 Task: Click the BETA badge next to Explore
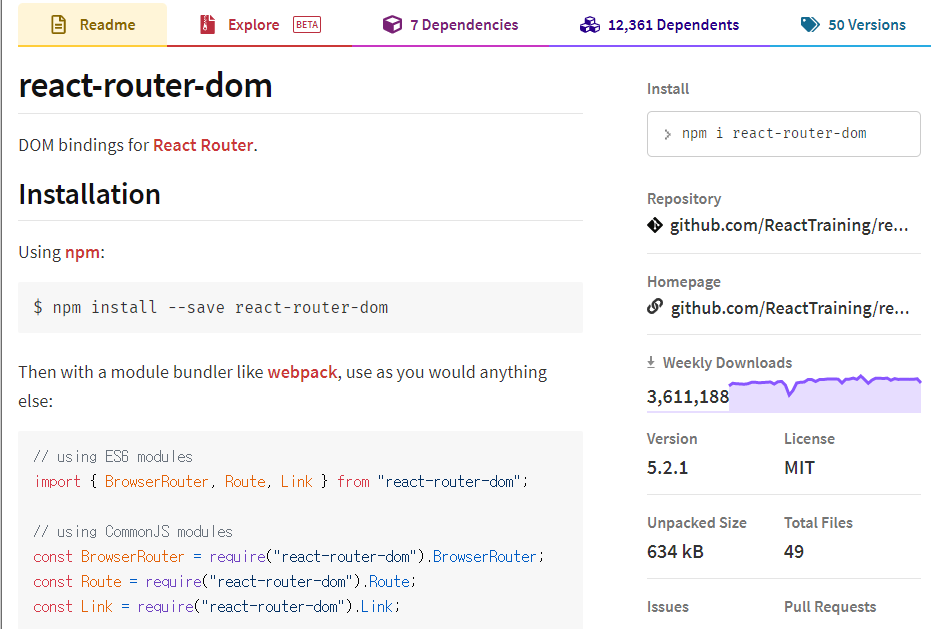click(307, 24)
